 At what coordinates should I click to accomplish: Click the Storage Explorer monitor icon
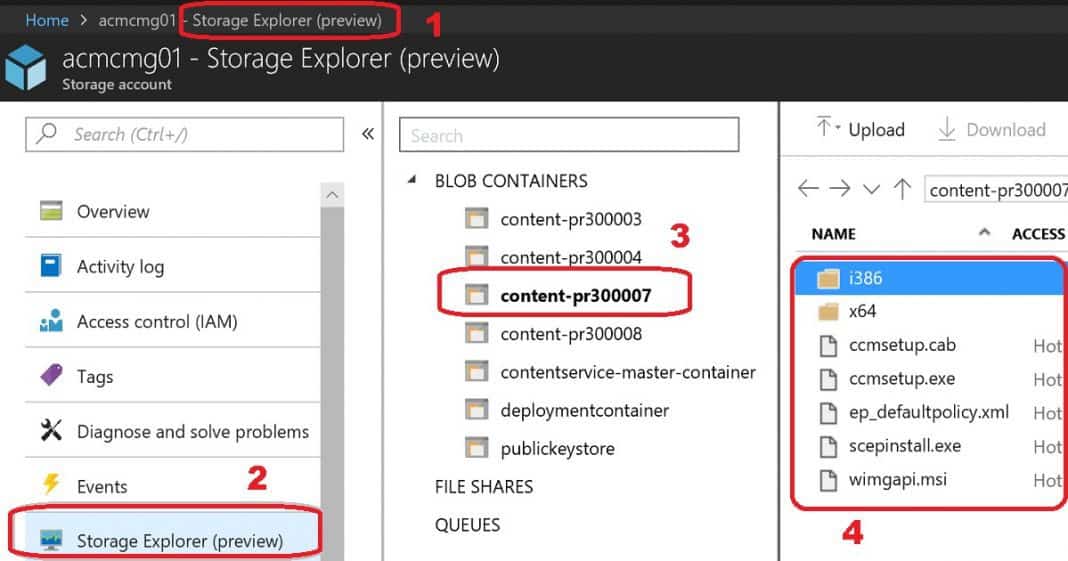click(51, 540)
